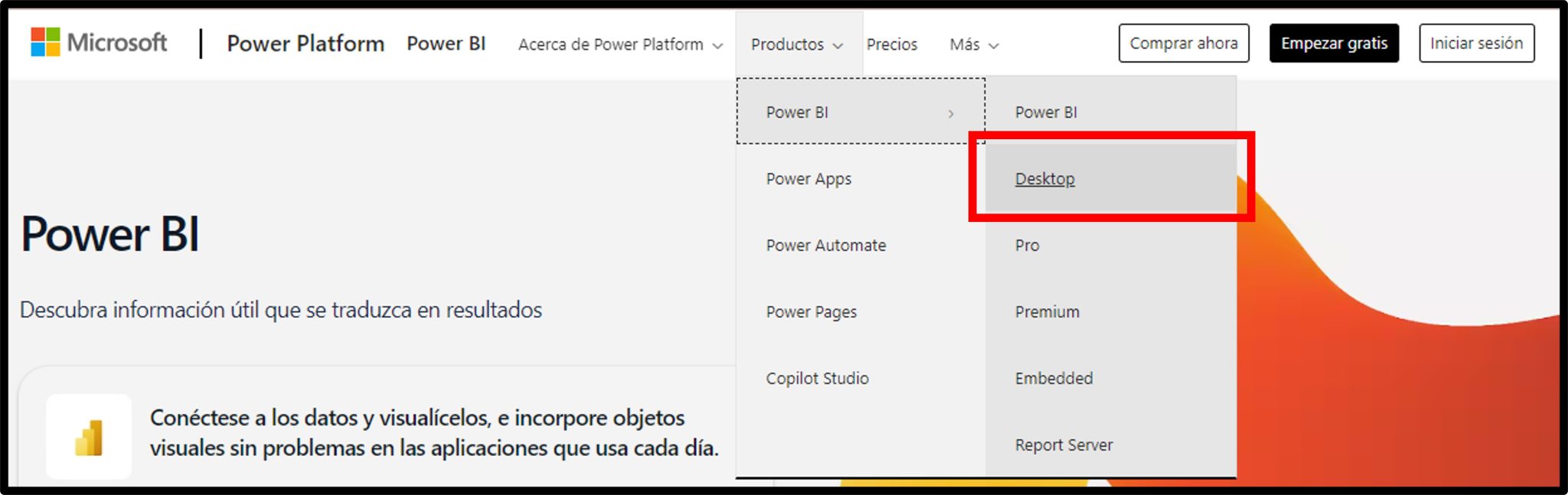This screenshot has height=495, width=1568.
Task: Collapse the Productos dropdown menu
Action: (x=796, y=45)
